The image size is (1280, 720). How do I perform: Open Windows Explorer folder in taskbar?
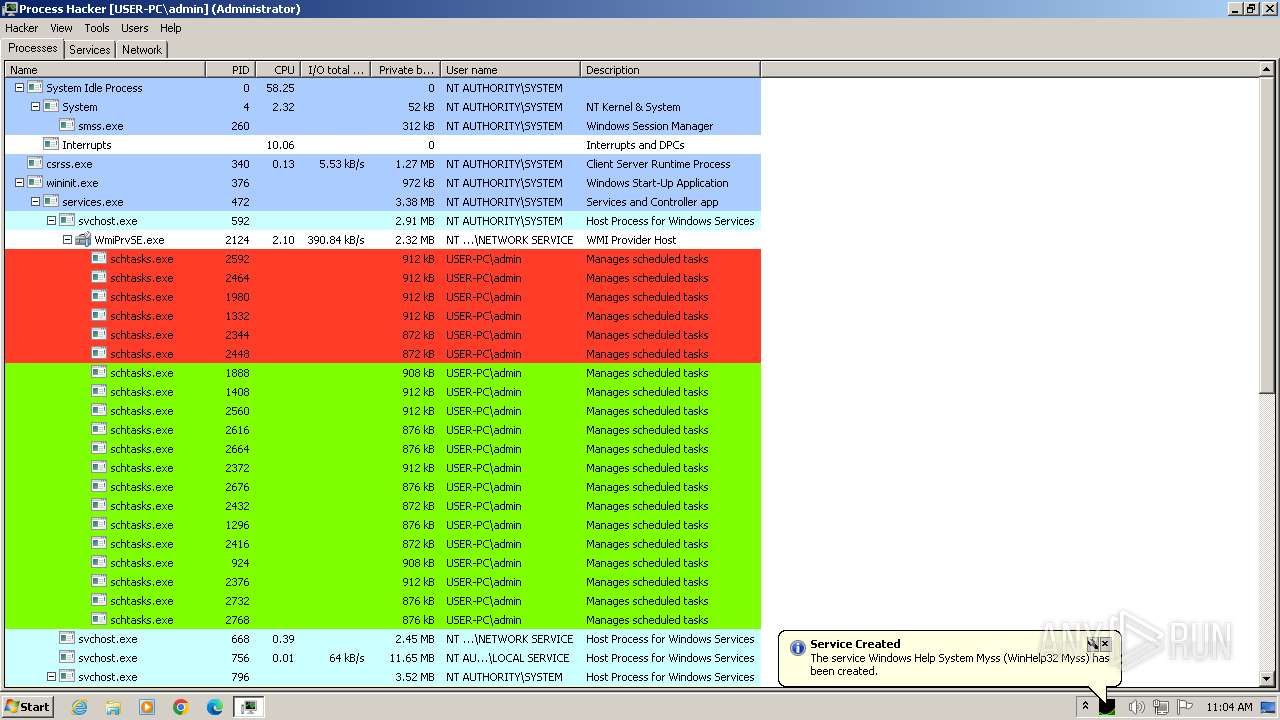click(113, 707)
